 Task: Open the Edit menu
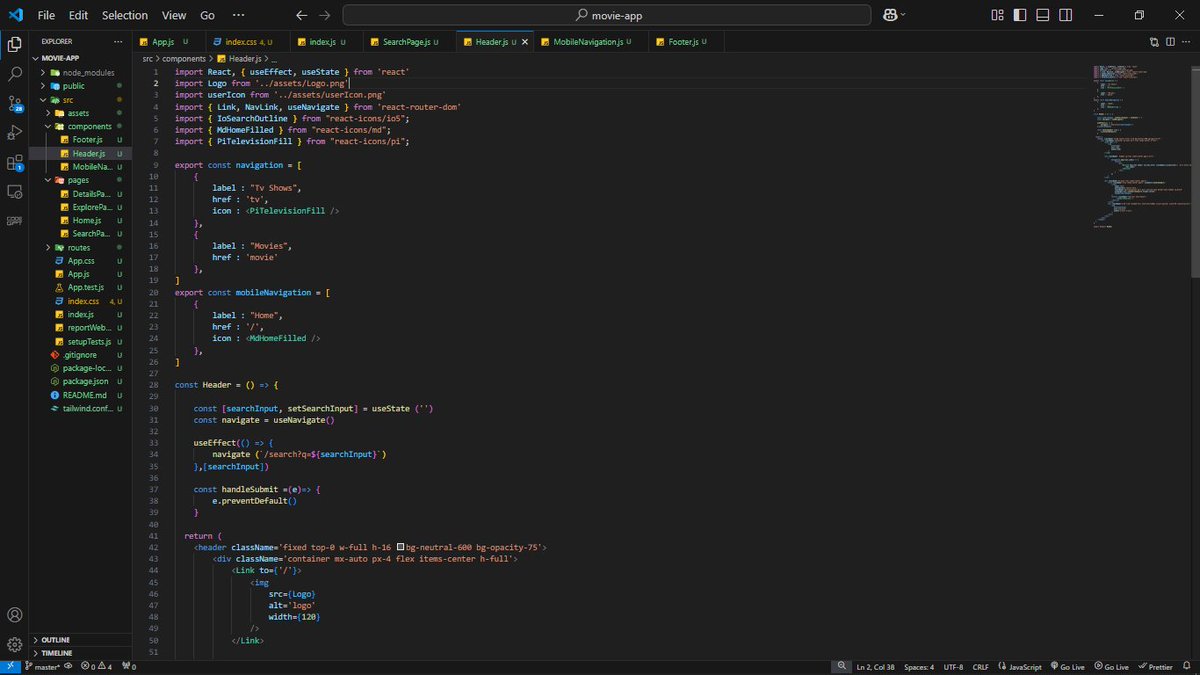(78, 15)
